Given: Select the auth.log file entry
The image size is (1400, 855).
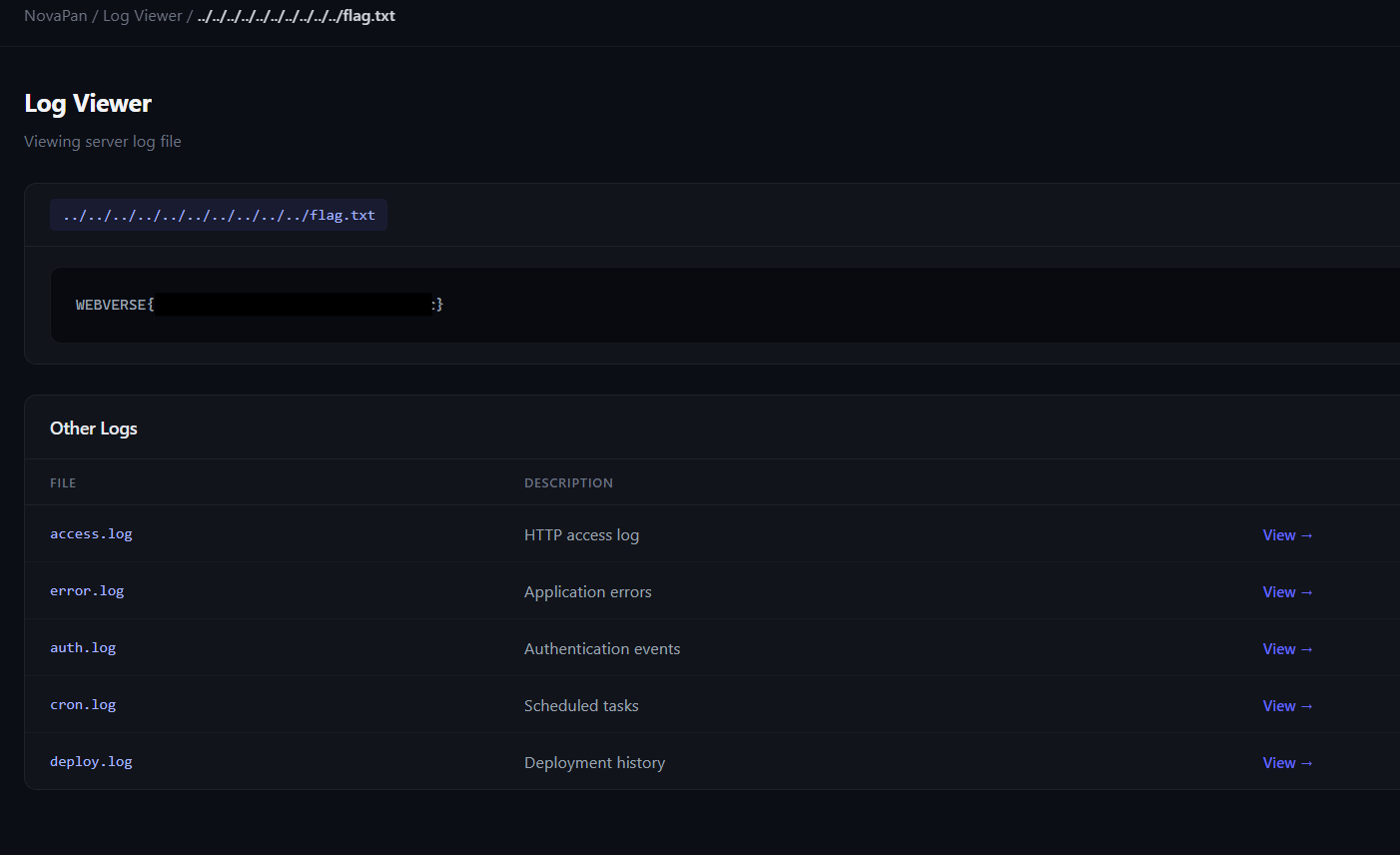Looking at the screenshot, I should [83, 648].
